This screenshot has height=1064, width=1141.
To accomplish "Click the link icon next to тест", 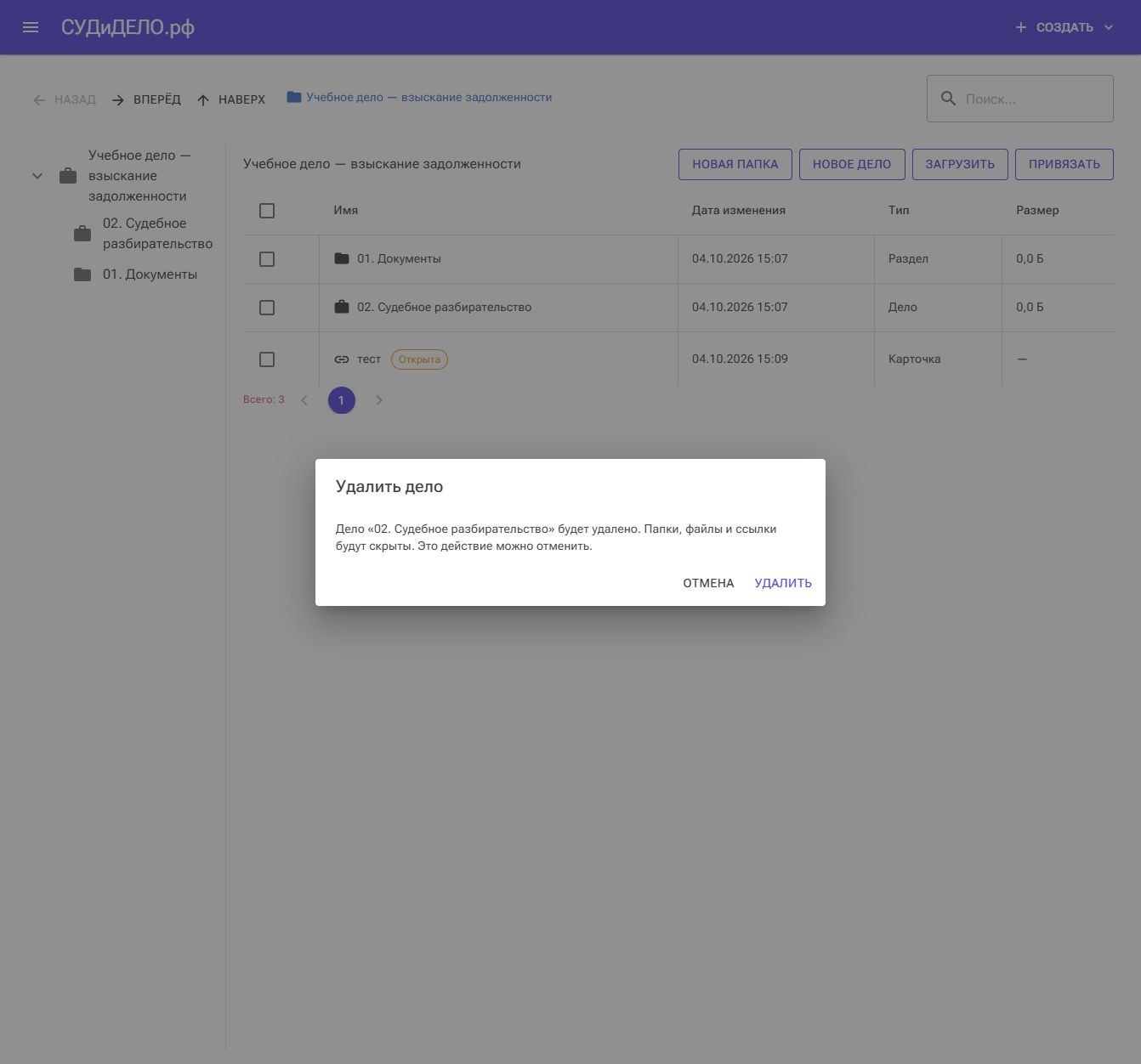I will (342, 359).
